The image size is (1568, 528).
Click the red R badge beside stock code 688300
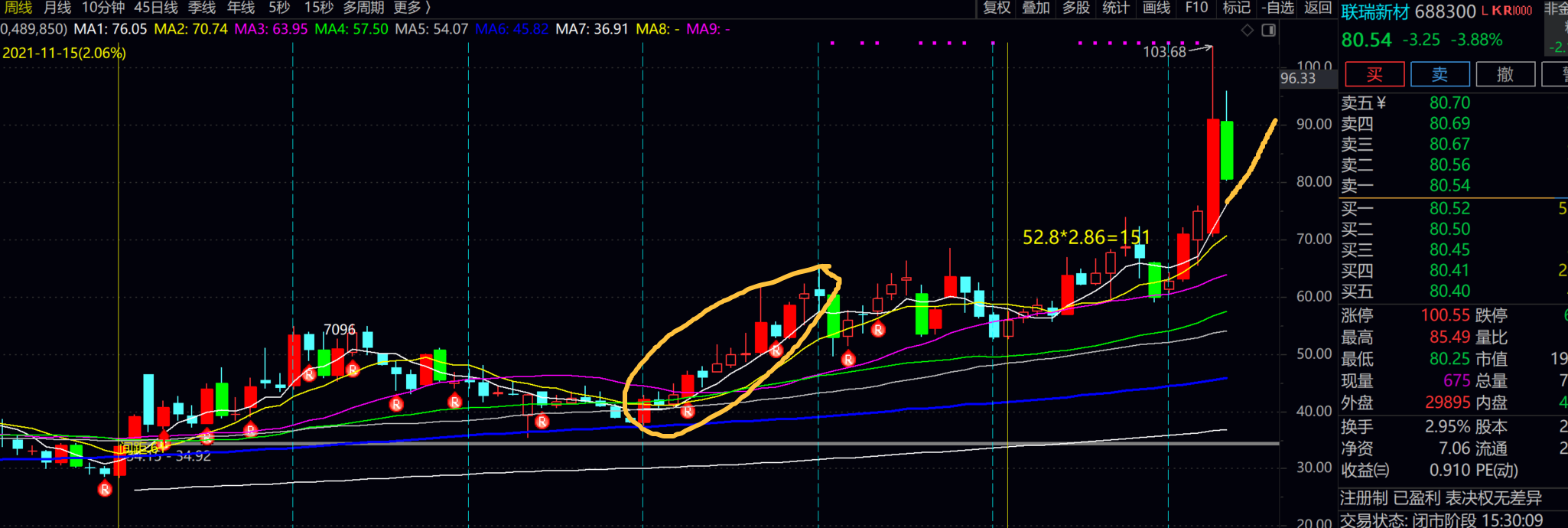point(1508,11)
